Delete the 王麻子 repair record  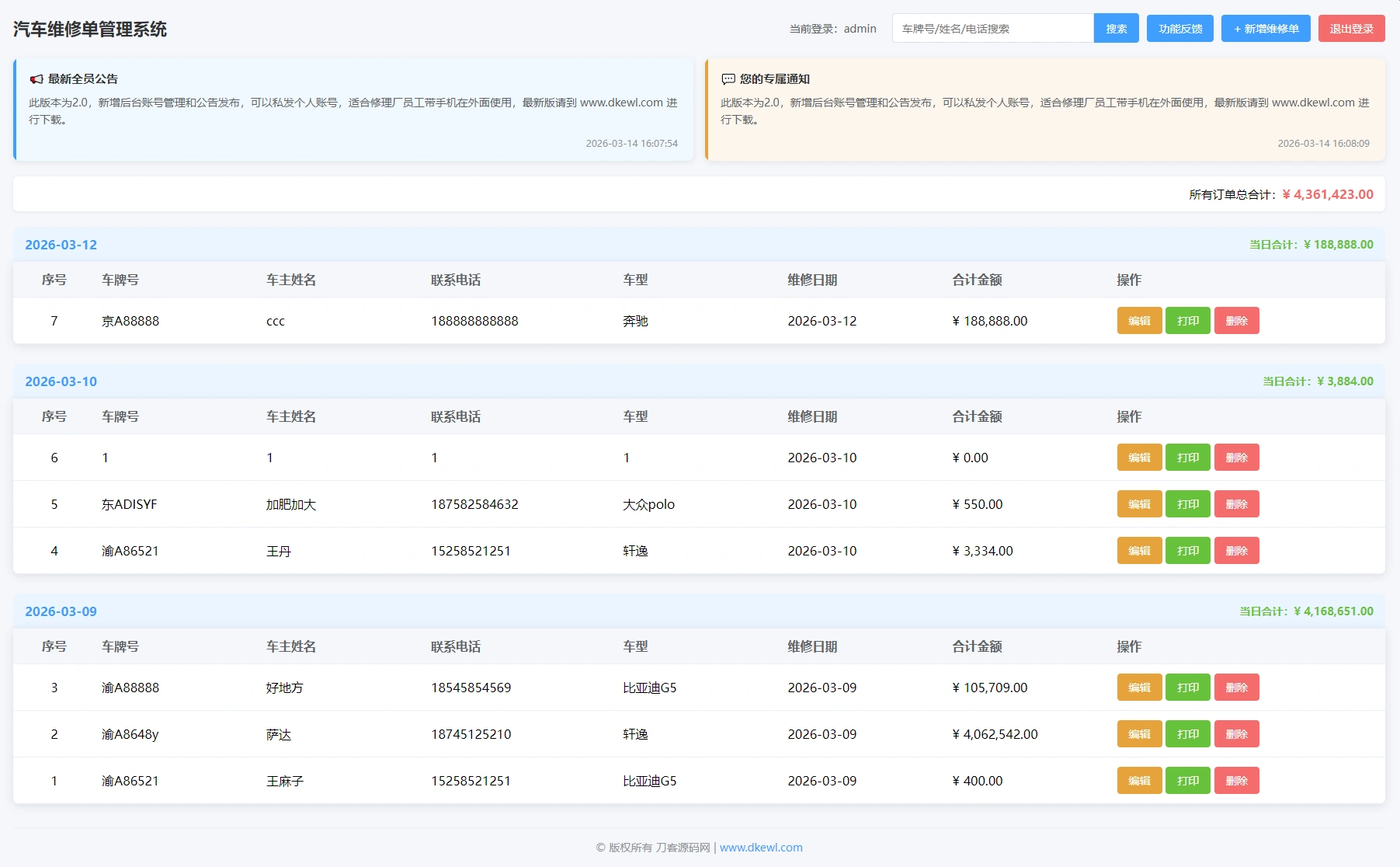[x=1236, y=780]
